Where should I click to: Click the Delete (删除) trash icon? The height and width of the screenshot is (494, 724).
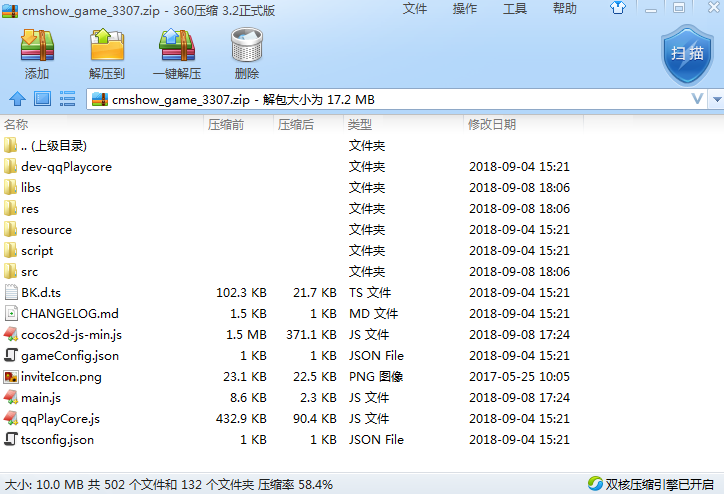pyautogui.click(x=247, y=45)
